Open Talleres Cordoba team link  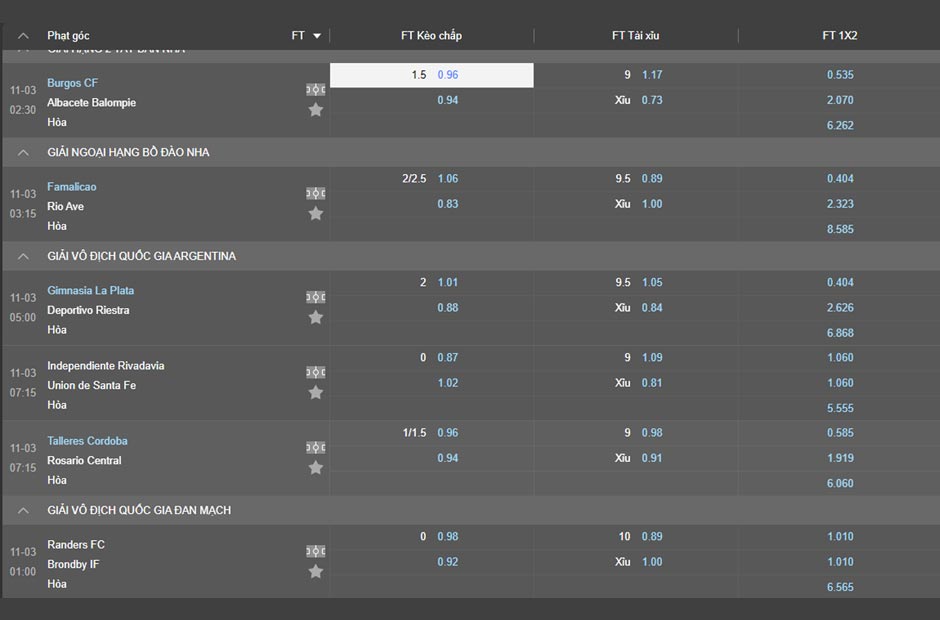[88, 441]
